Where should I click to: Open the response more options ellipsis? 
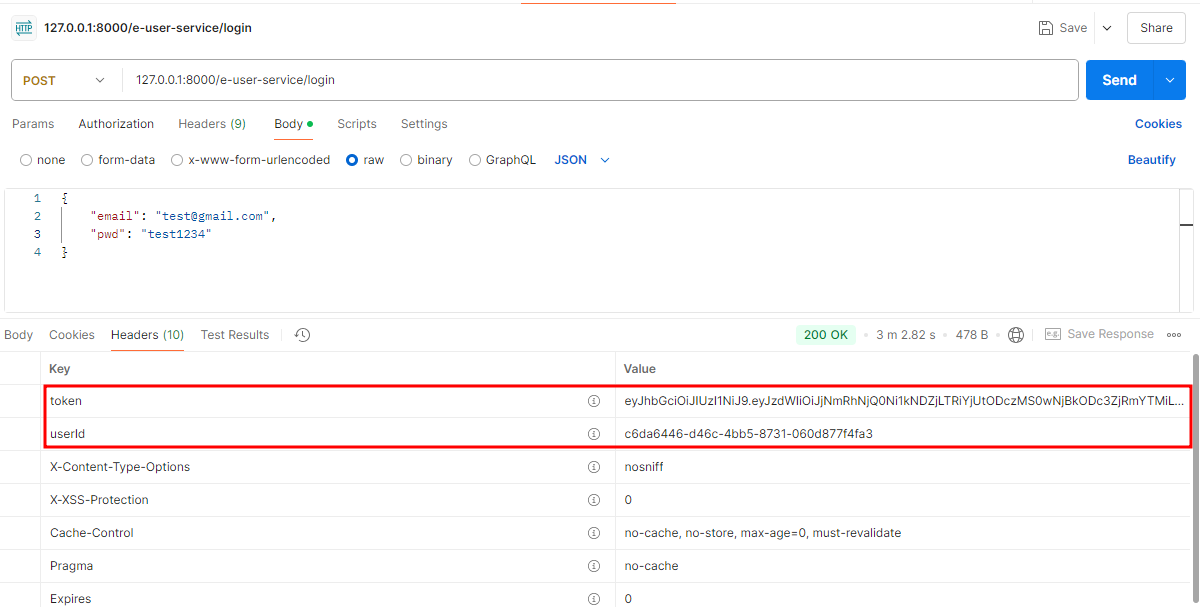coord(1174,335)
